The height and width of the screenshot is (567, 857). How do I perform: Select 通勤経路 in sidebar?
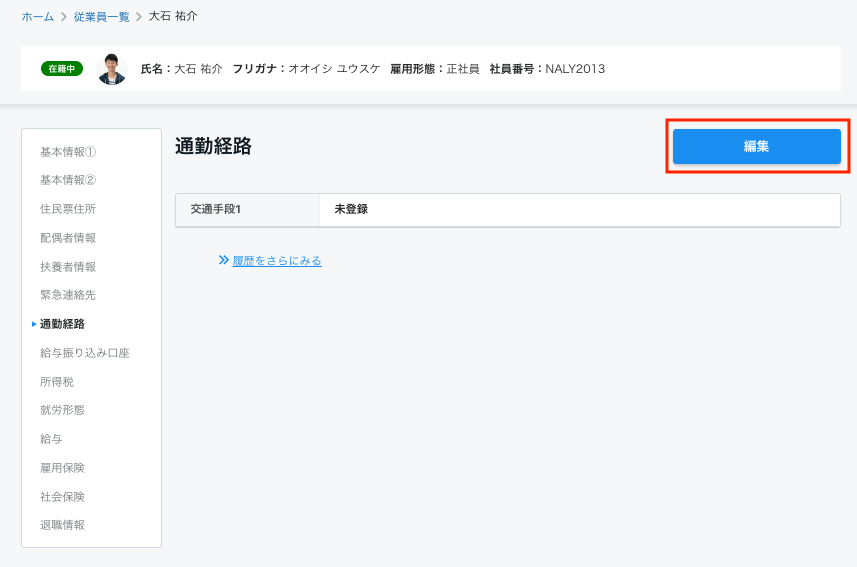pos(62,324)
